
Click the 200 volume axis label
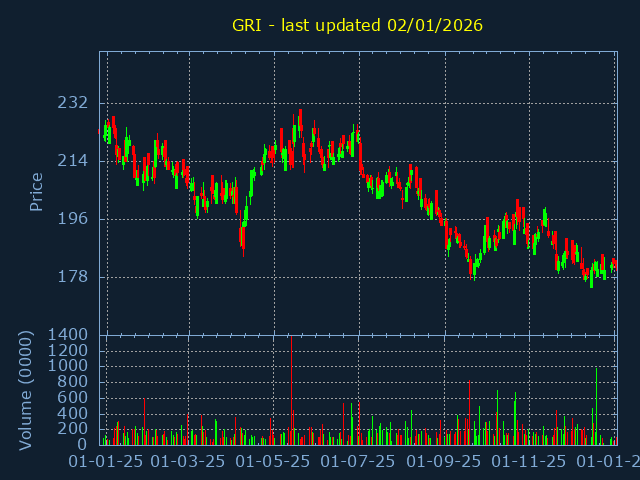(x=72, y=428)
